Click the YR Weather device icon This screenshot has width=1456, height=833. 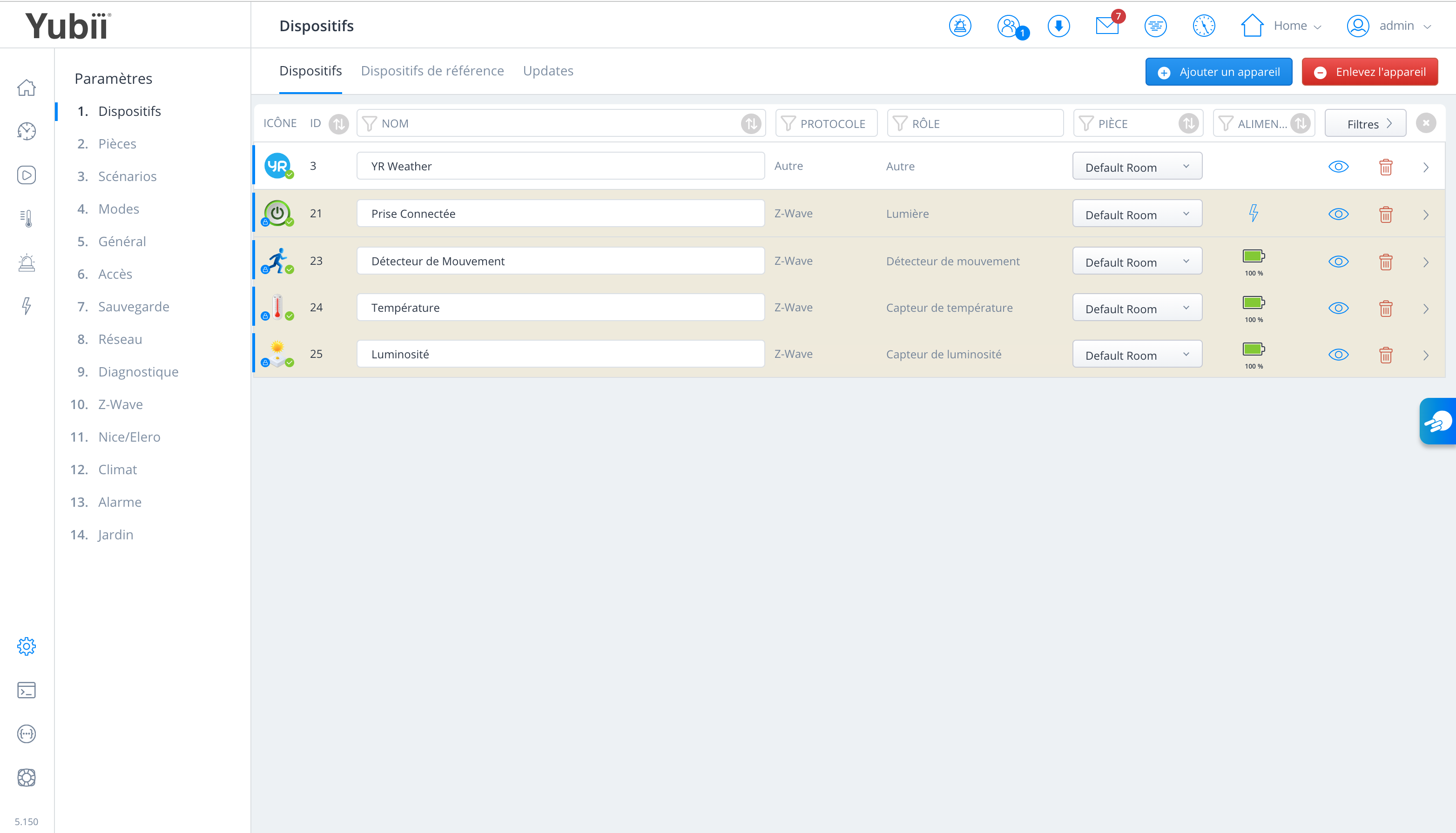click(x=278, y=166)
